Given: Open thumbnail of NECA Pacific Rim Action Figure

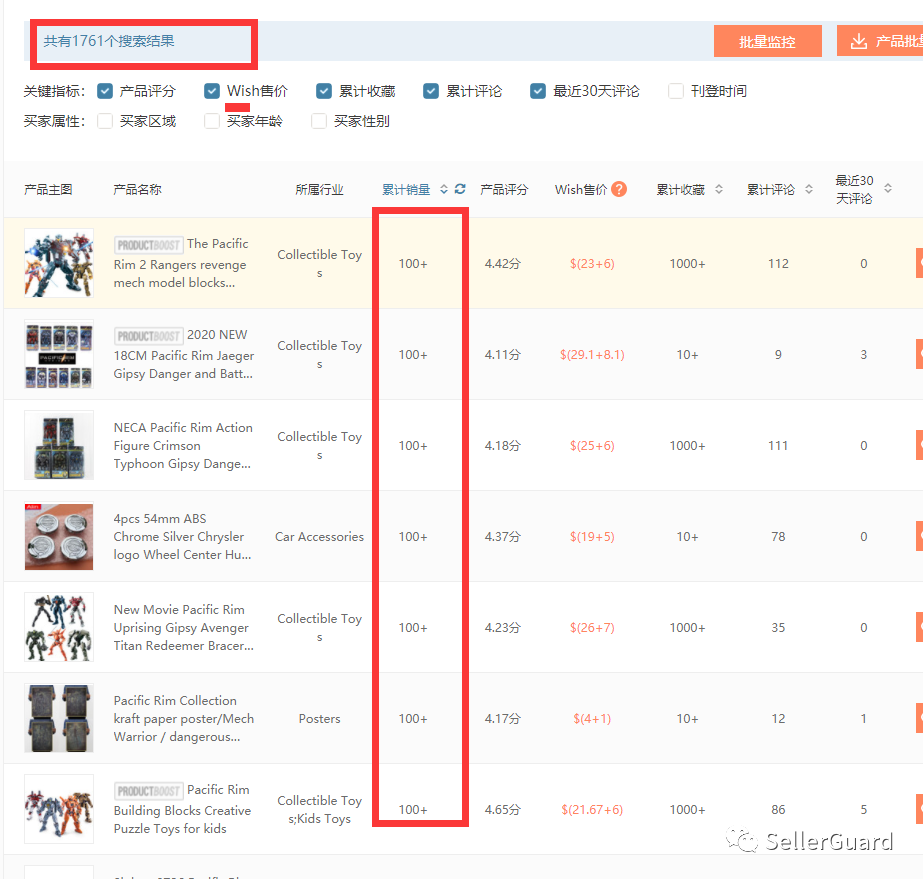Looking at the screenshot, I should tap(59, 445).
